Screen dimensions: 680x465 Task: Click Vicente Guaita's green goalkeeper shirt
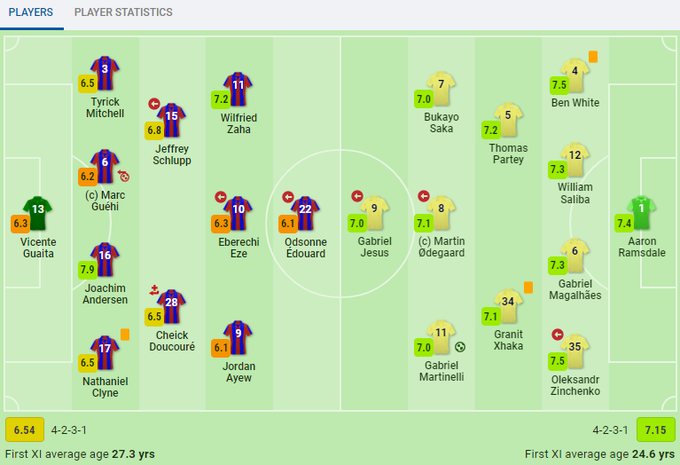pos(38,210)
